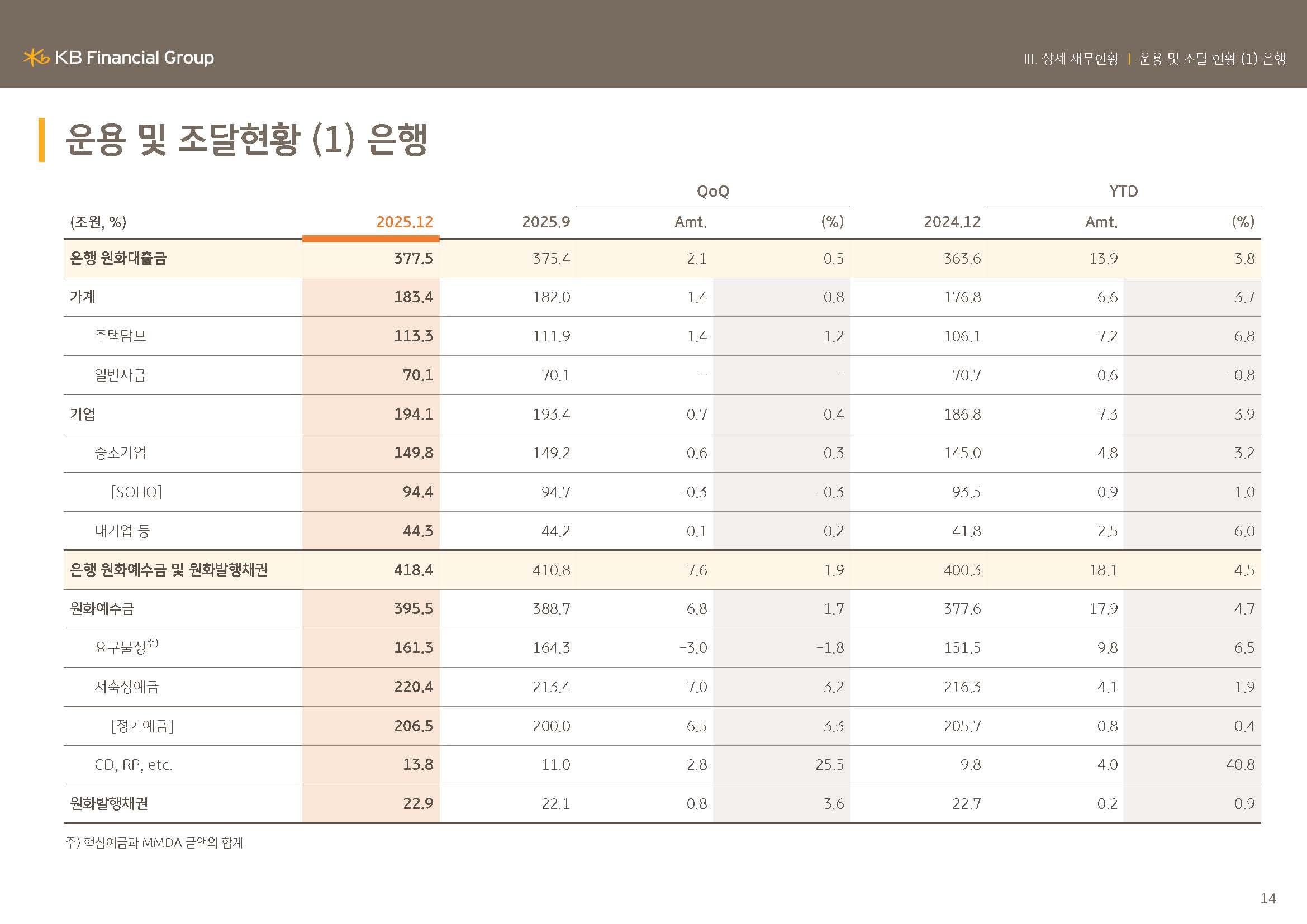Select the 2025.9 column header
Viewport: 1307px width, 924px height.
tap(545, 222)
